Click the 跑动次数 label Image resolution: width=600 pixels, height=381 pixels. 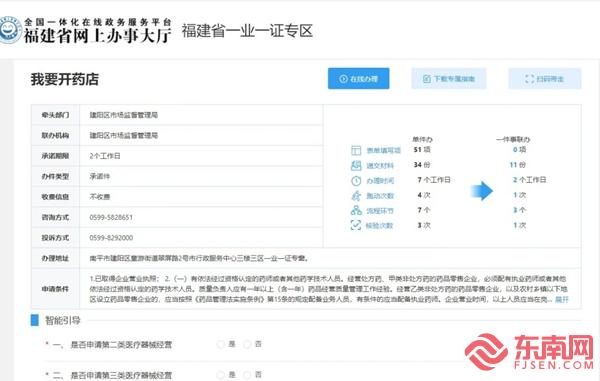pos(380,195)
